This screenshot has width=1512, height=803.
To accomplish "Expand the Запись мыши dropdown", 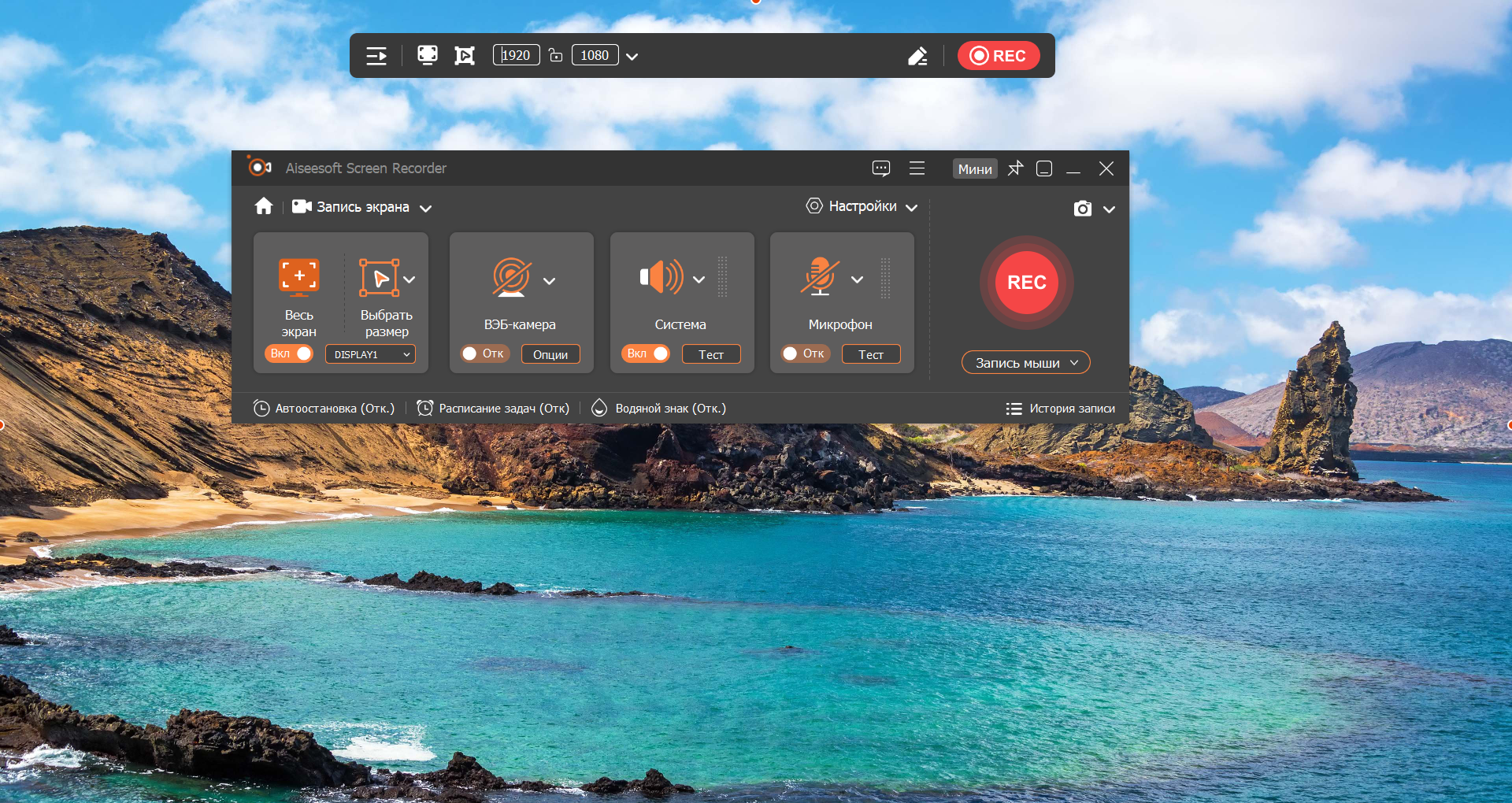I will [1025, 363].
